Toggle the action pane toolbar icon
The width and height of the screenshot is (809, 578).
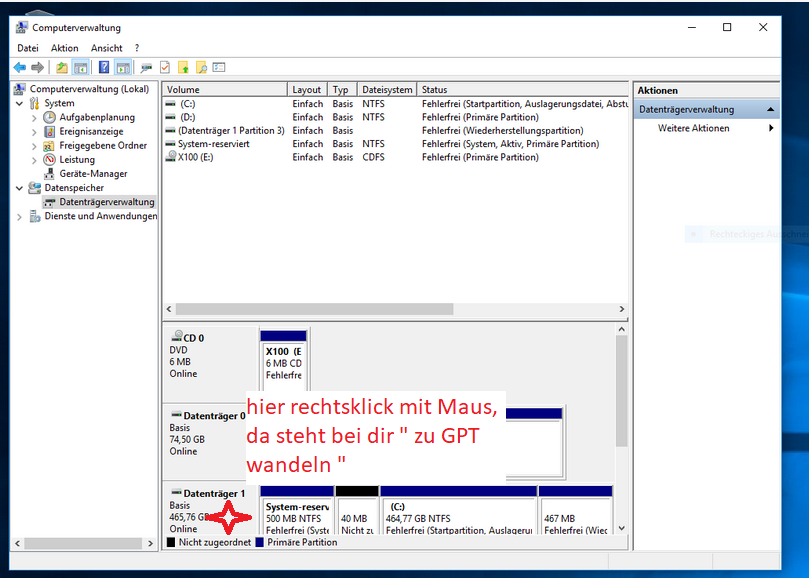[123, 68]
